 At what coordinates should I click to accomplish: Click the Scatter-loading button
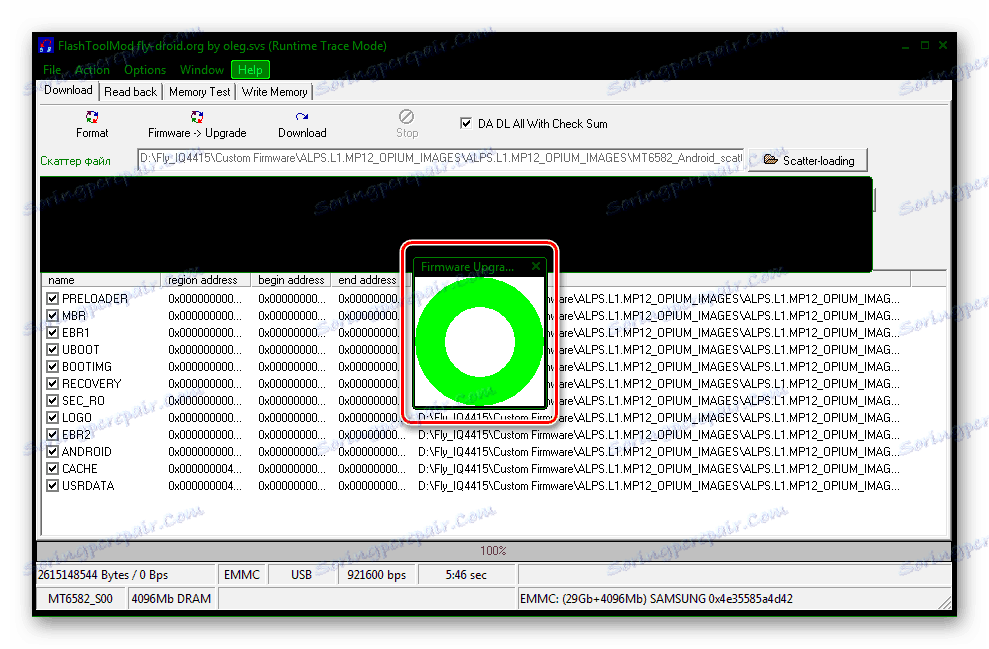[809, 160]
